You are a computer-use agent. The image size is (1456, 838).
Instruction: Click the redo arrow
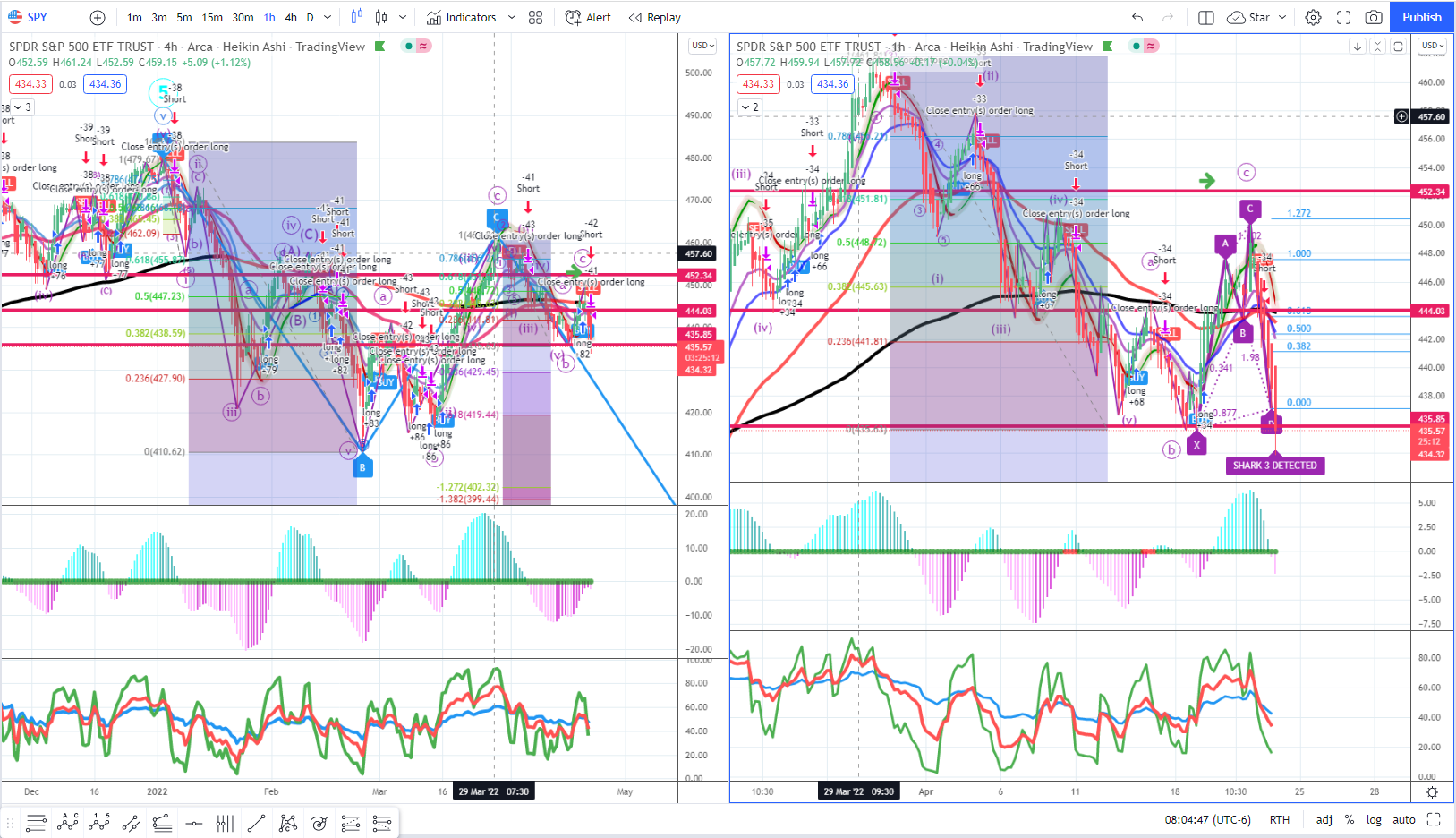pos(1168,17)
